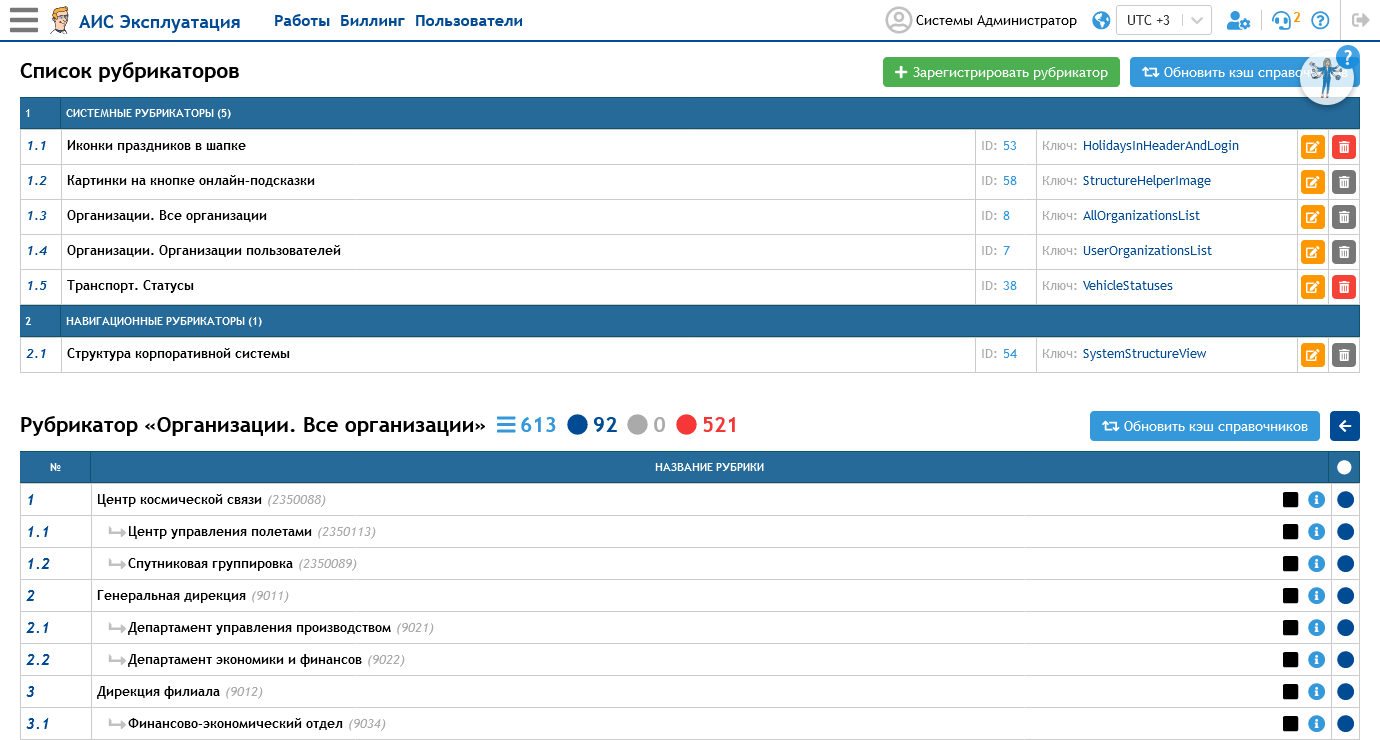Click ID 58 value

point(1010,181)
